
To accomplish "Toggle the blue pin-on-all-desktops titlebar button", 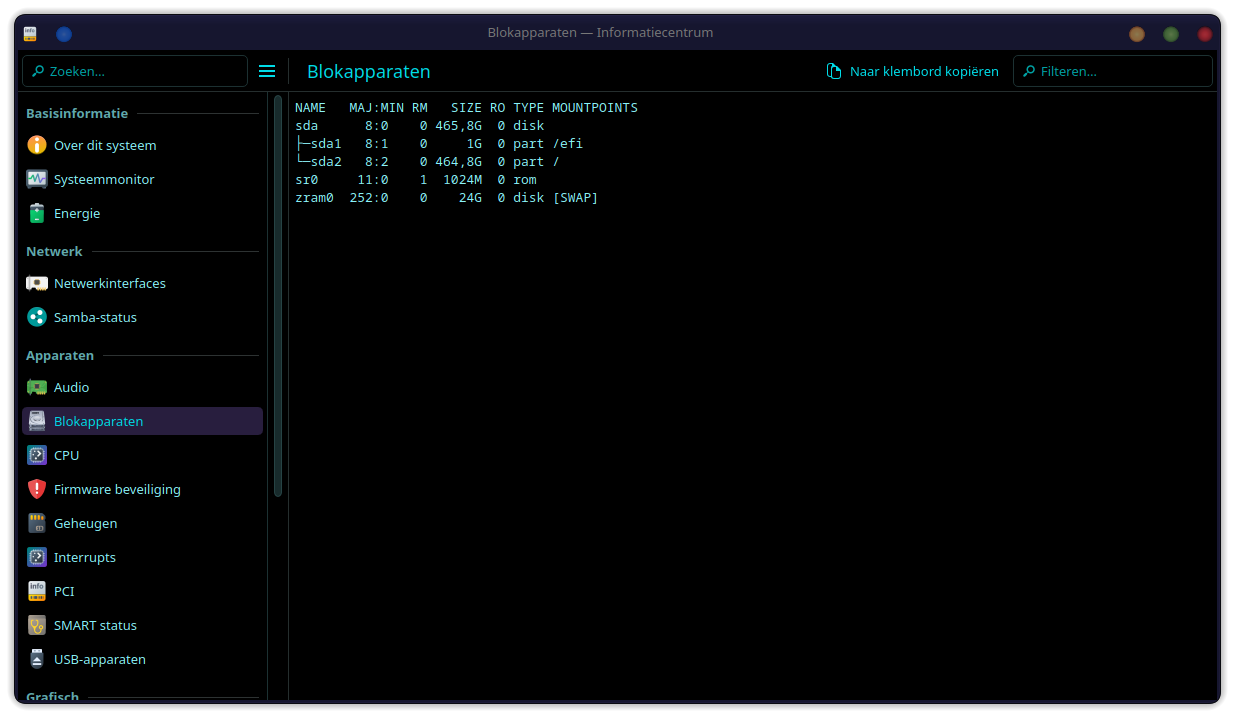I will (x=64, y=33).
